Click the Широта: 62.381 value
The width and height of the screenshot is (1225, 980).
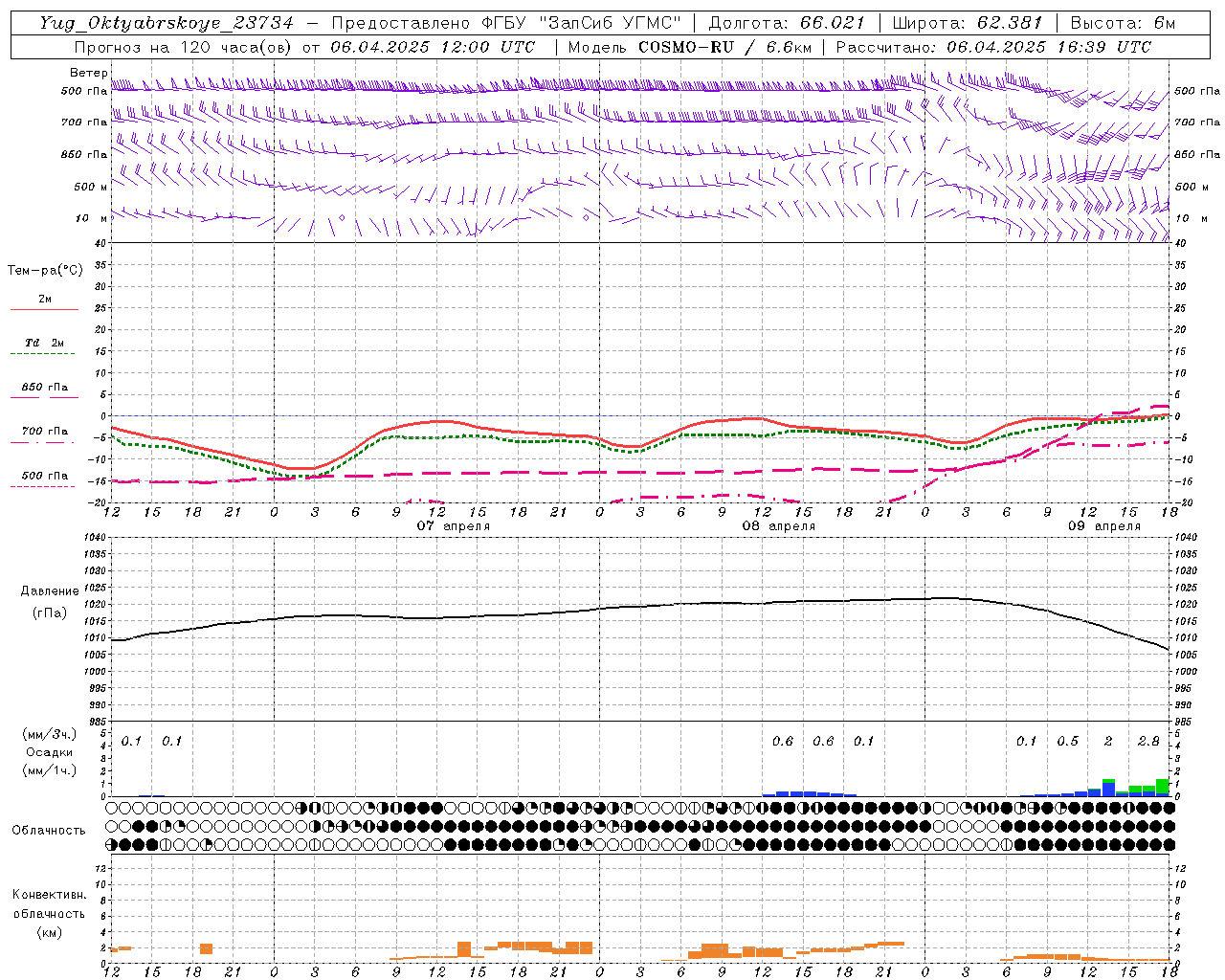coord(967,23)
